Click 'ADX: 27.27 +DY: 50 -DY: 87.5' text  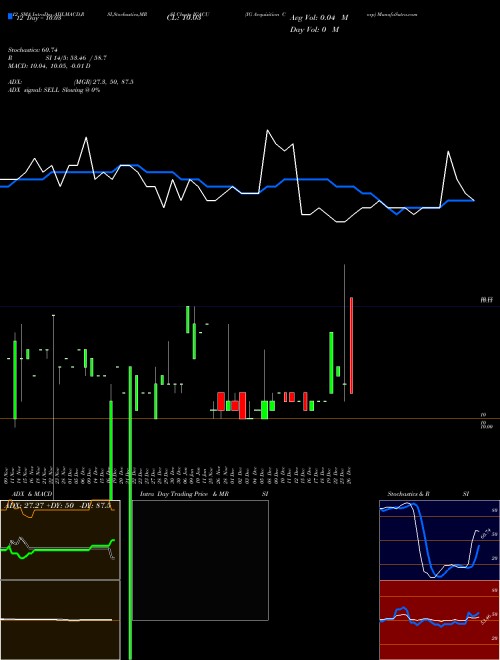point(58,506)
